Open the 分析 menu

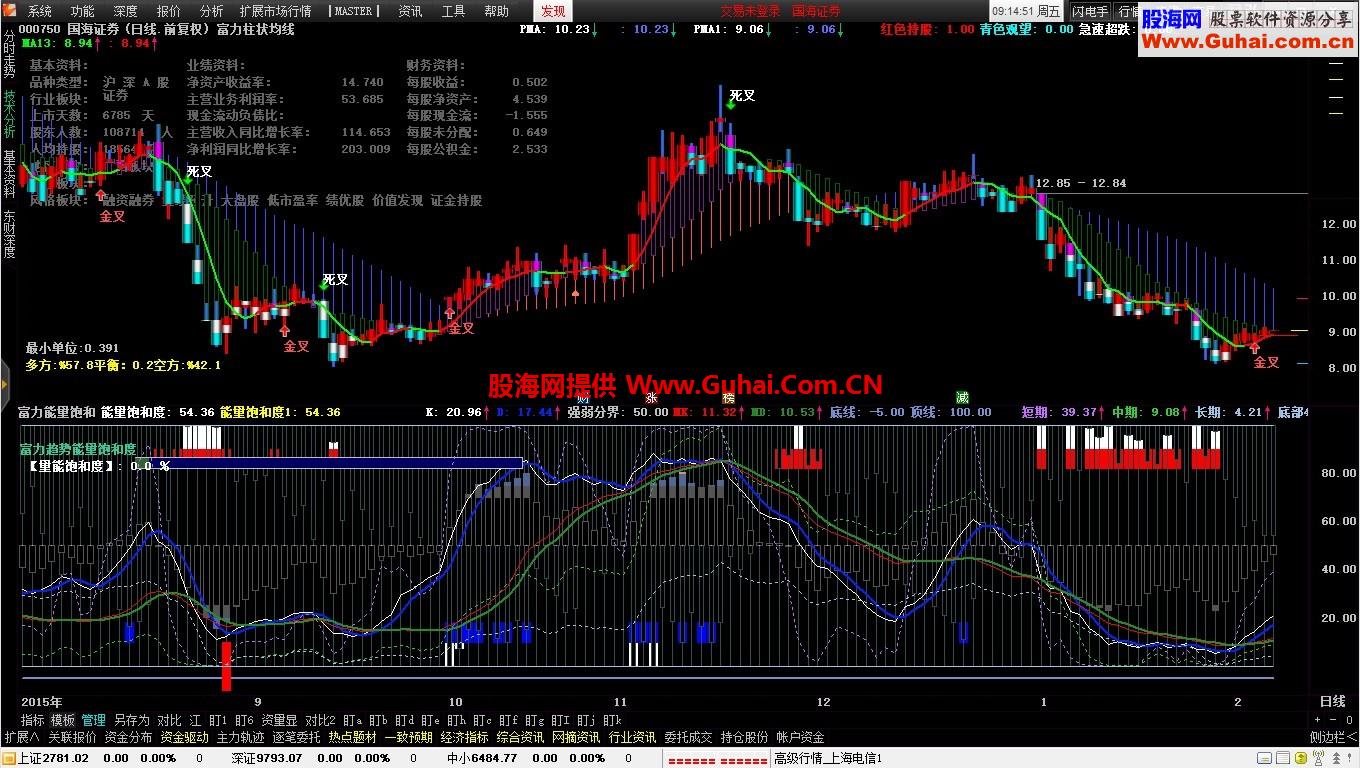click(211, 11)
